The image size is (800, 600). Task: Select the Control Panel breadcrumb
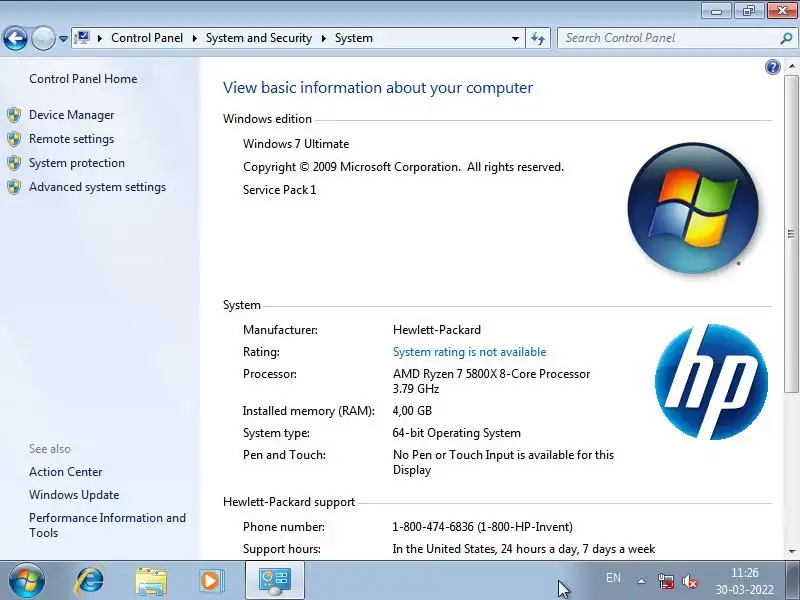click(x=147, y=38)
